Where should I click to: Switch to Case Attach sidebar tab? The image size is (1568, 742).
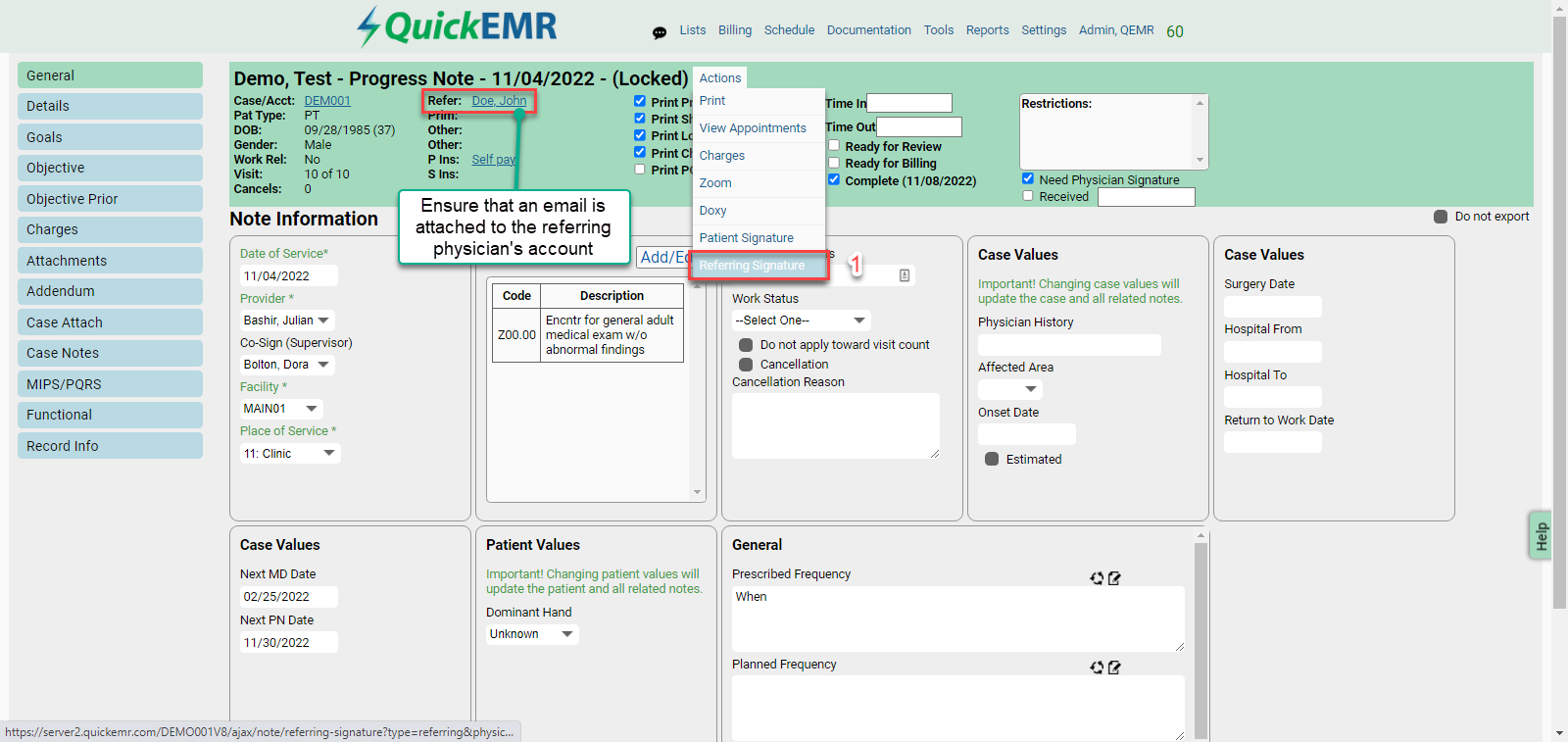[x=110, y=322]
